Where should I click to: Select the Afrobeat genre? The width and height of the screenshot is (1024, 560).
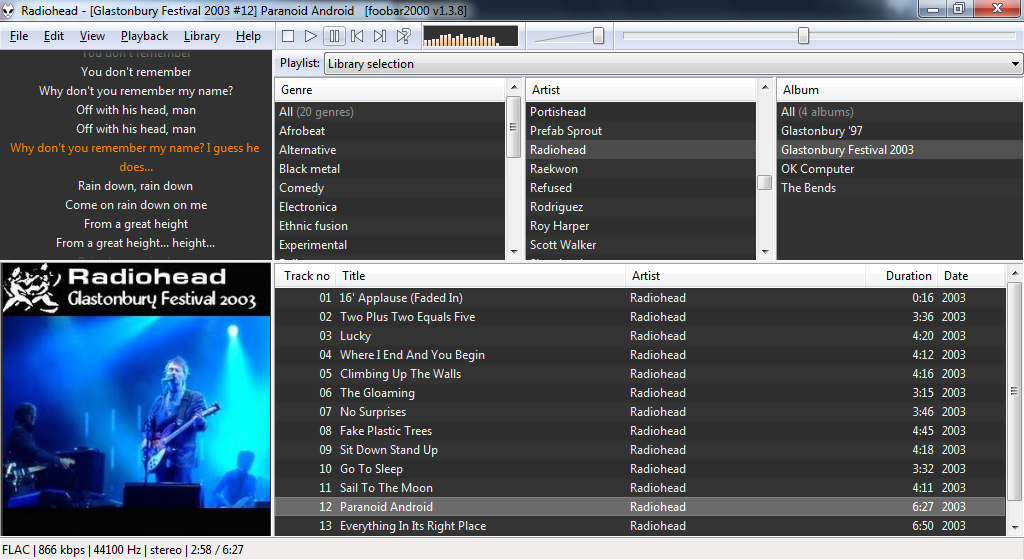(x=390, y=131)
